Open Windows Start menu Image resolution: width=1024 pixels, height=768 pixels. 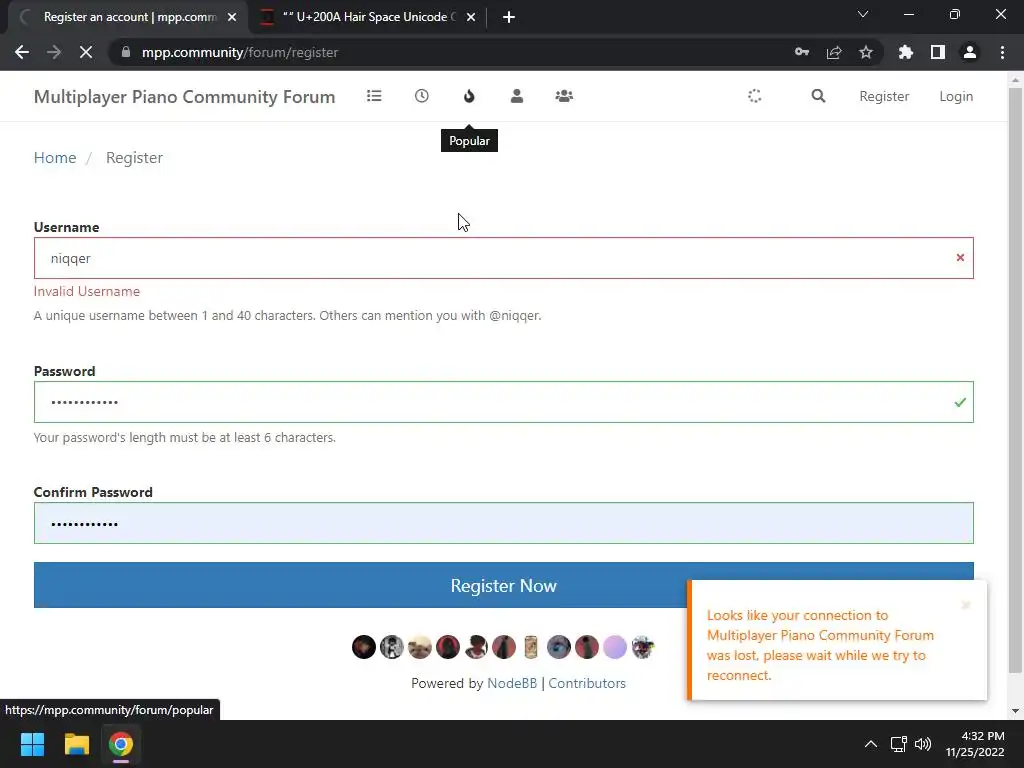(x=32, y=744)
